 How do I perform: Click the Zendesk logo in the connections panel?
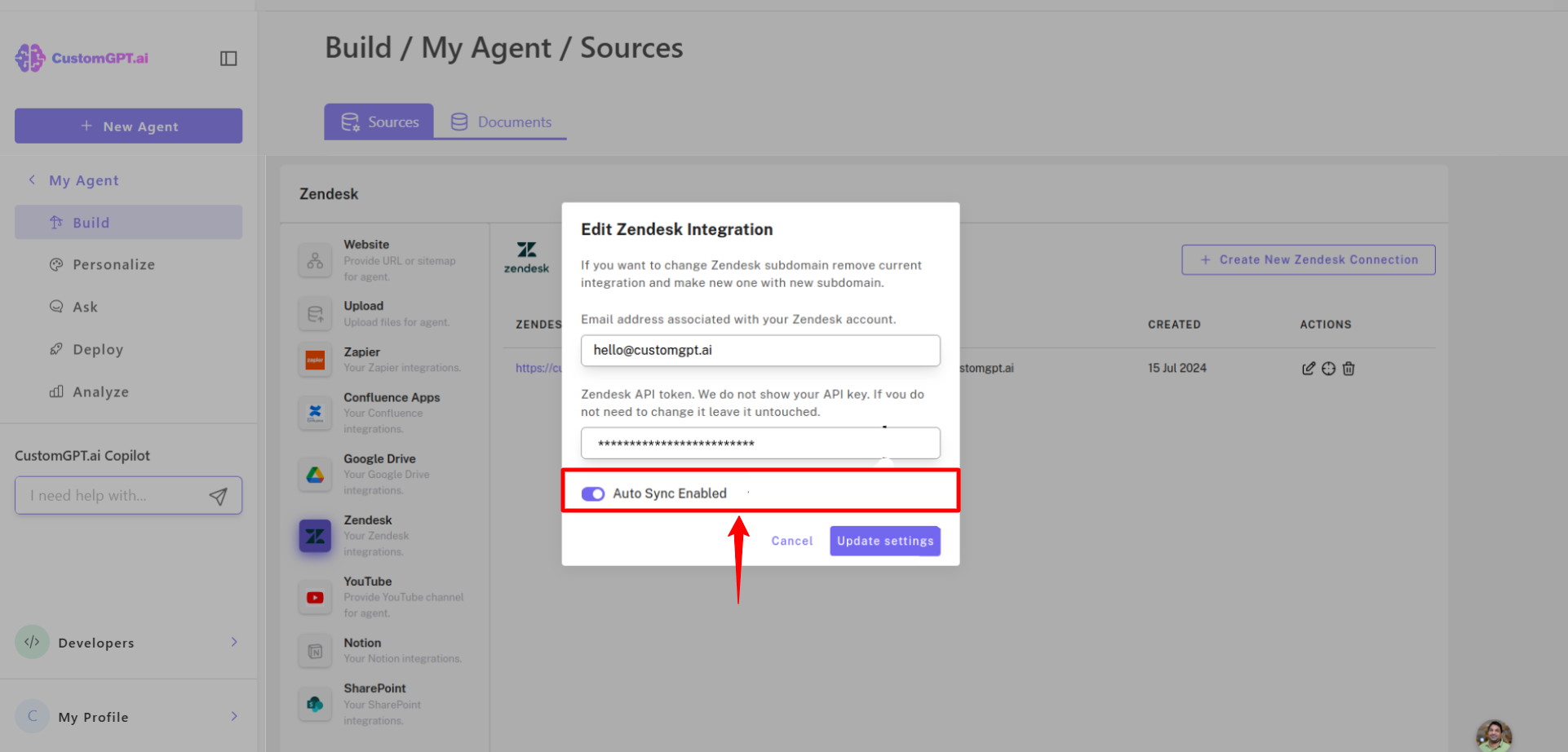coord(526,258)
